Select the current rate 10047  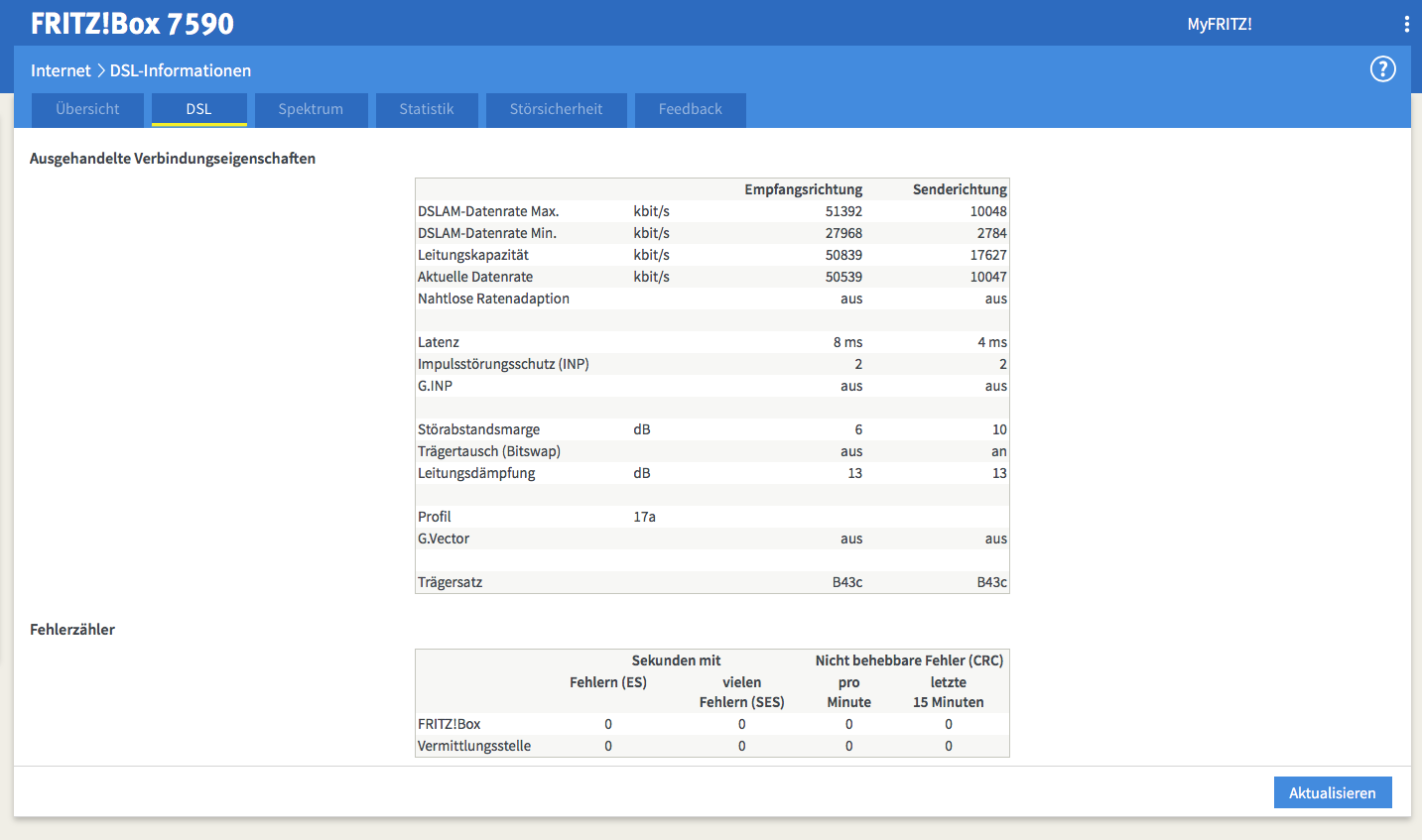(x=988, y=277)
